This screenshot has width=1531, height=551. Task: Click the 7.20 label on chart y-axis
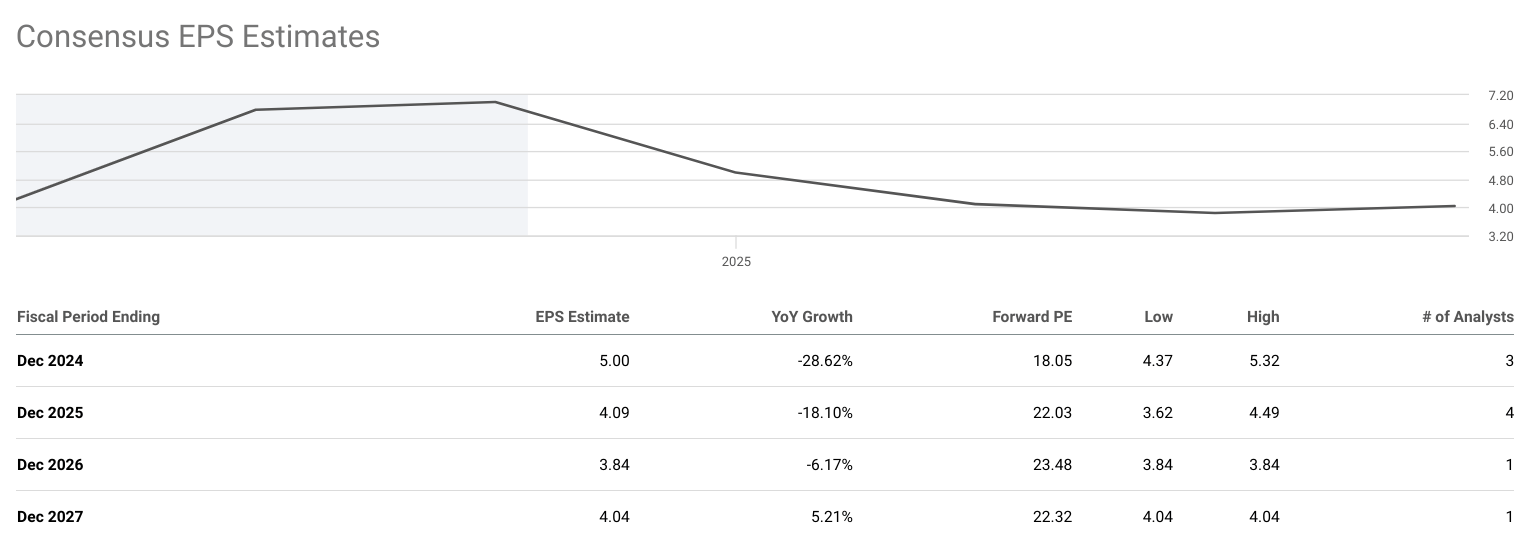tap(1500, 96)
